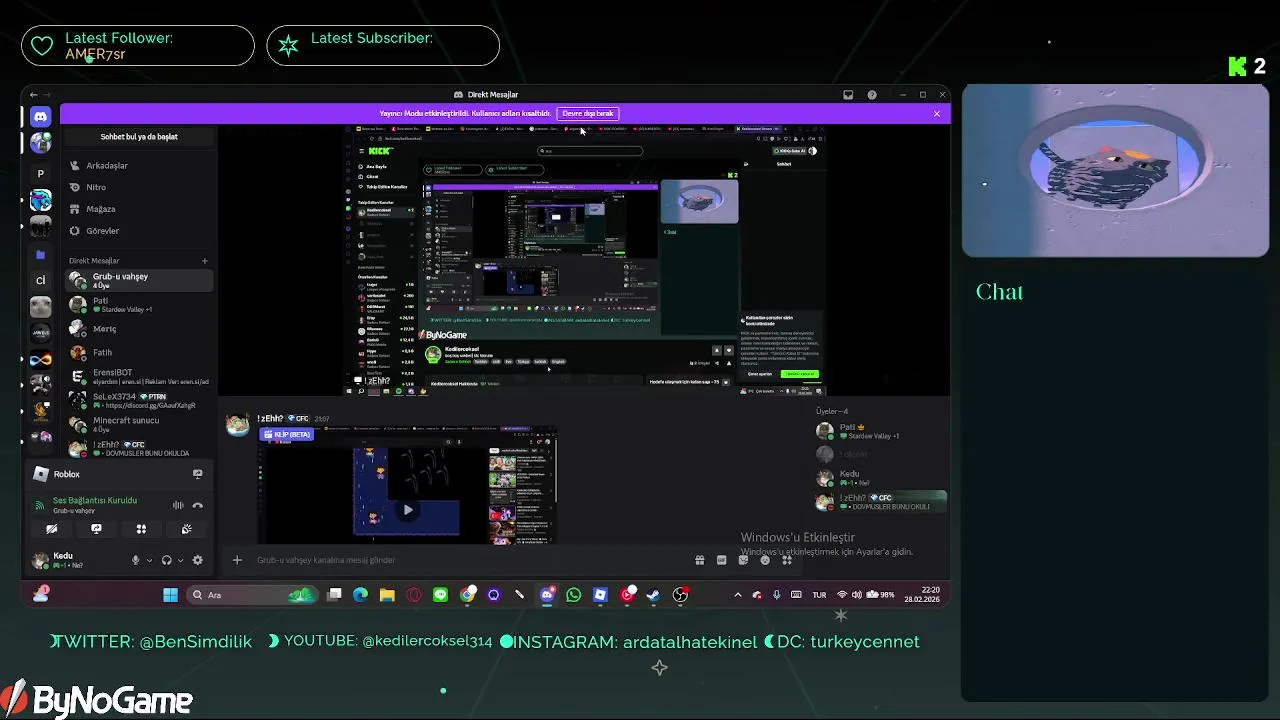Select Kedu in the member list
The width and height of the screenshot is (1280, 720).
[880, 478]
